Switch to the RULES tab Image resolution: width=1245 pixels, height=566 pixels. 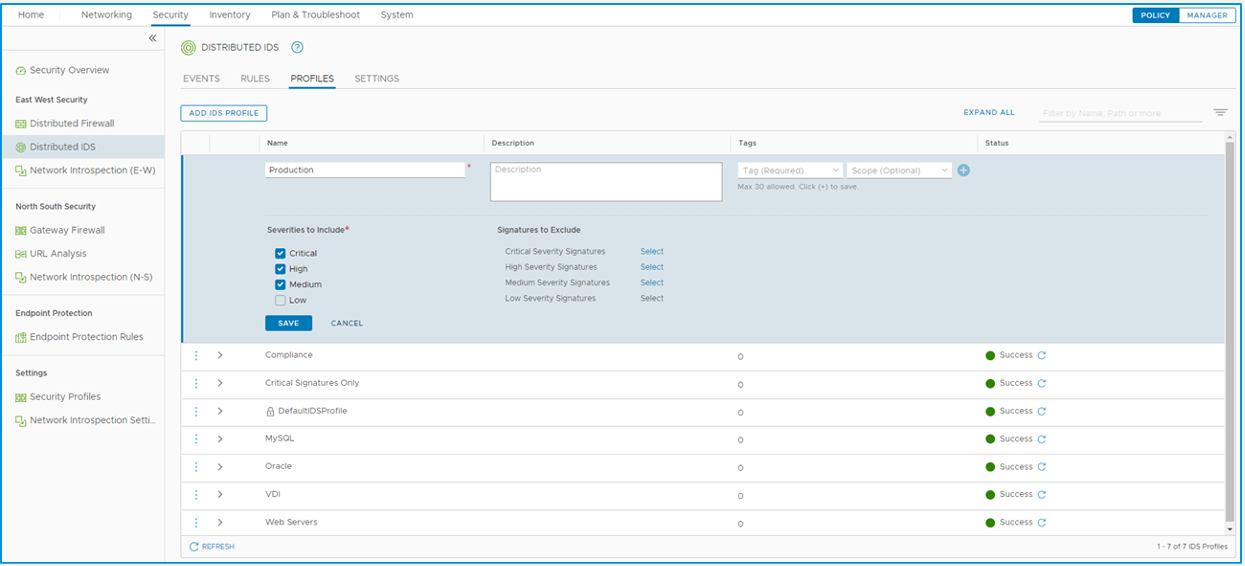[x=255, y=79]
